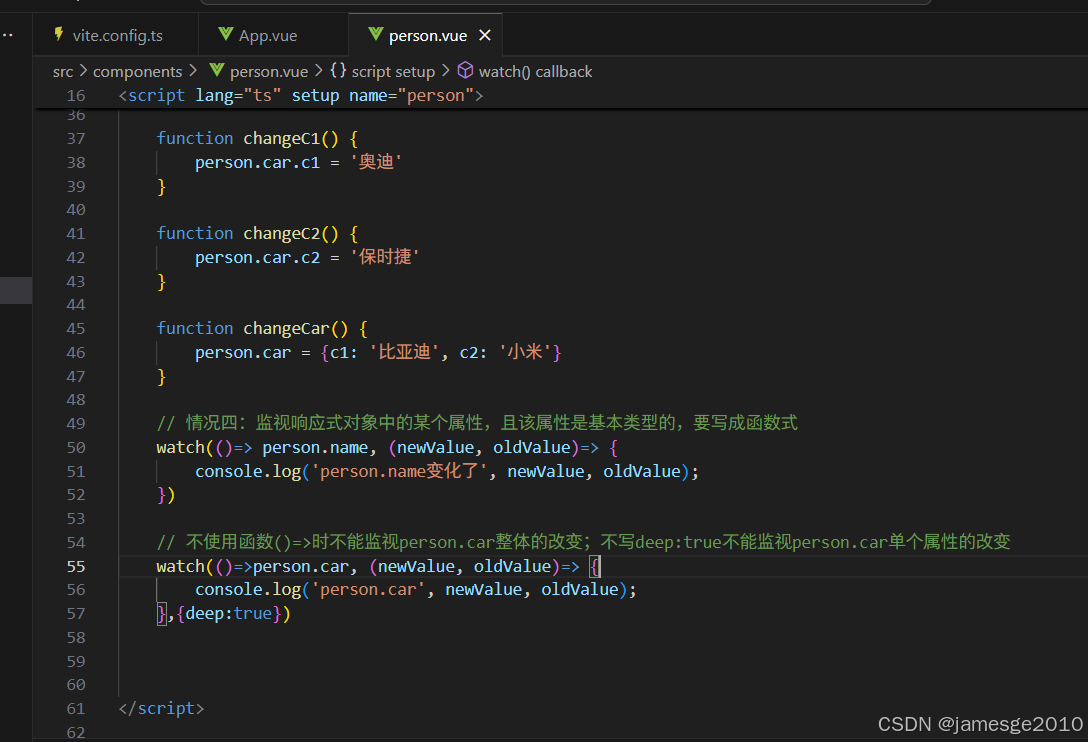The image size is (1088, 742).
Task: Open the components breadcrumb
Action: 137,71
